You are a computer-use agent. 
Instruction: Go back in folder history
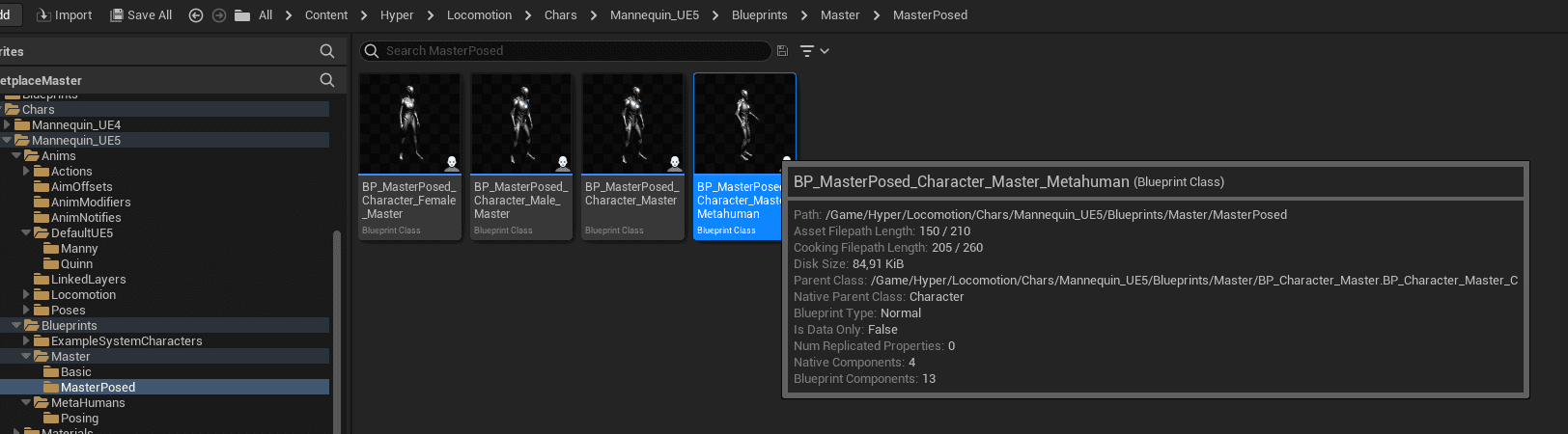click(x=196, y=15)
